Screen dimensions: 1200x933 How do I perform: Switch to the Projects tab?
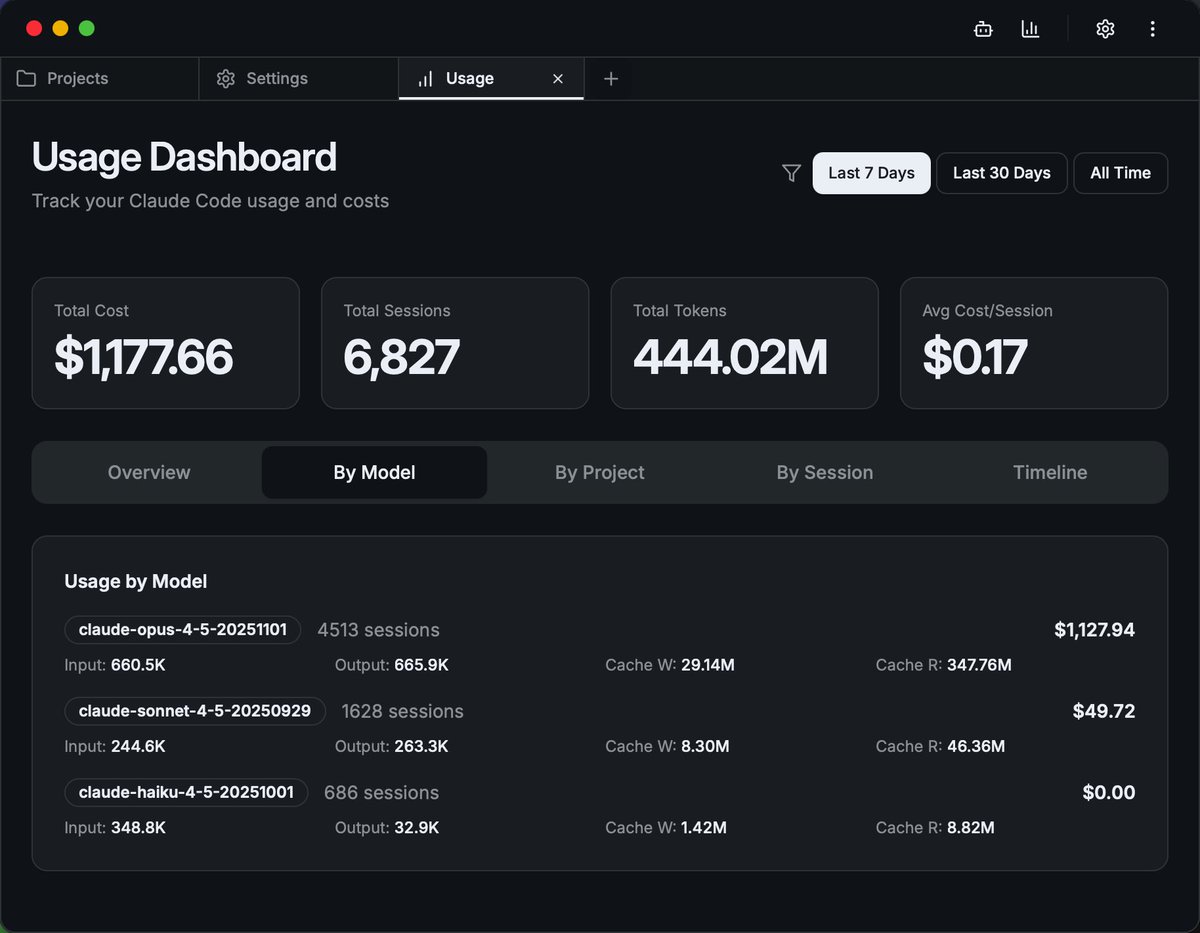[100, 79]
